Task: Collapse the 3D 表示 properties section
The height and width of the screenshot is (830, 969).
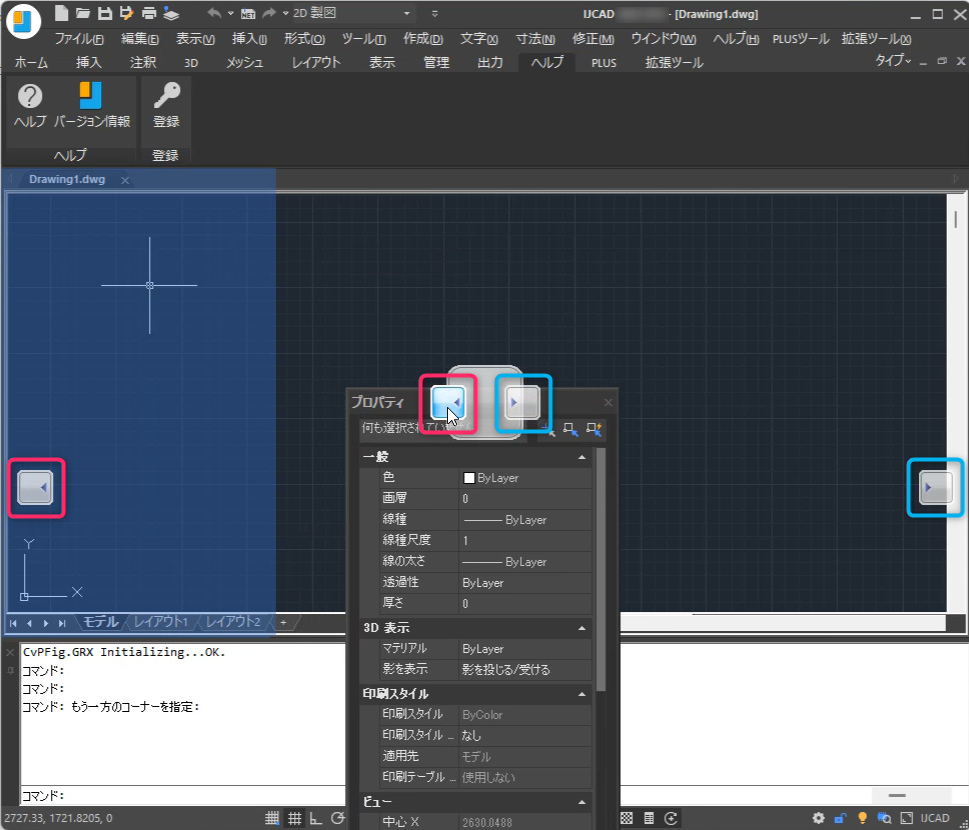Action: tap(582, 629)
